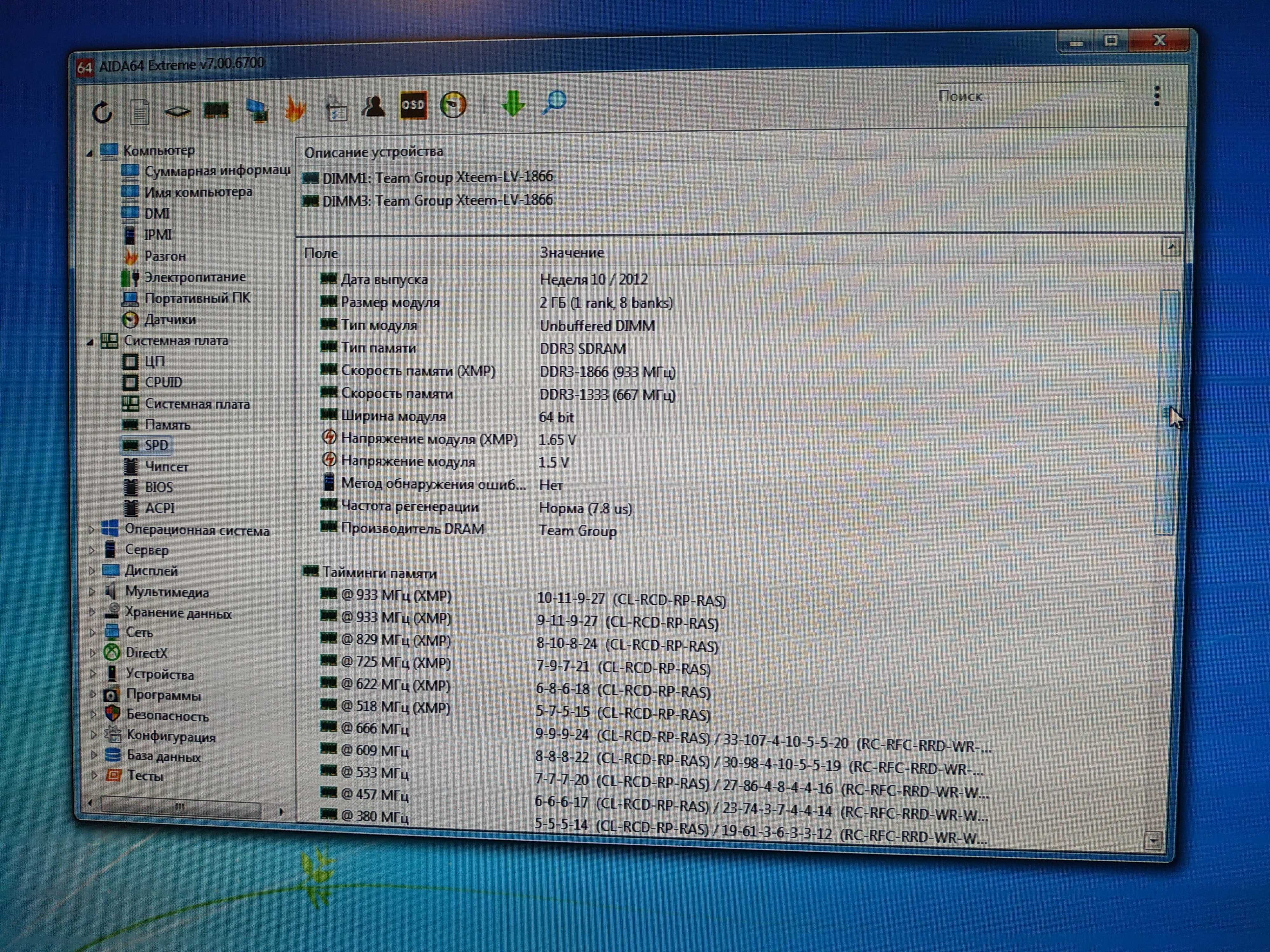Select DIMM3: Team Group Xteem-LV-1866

tap(428, 200)
